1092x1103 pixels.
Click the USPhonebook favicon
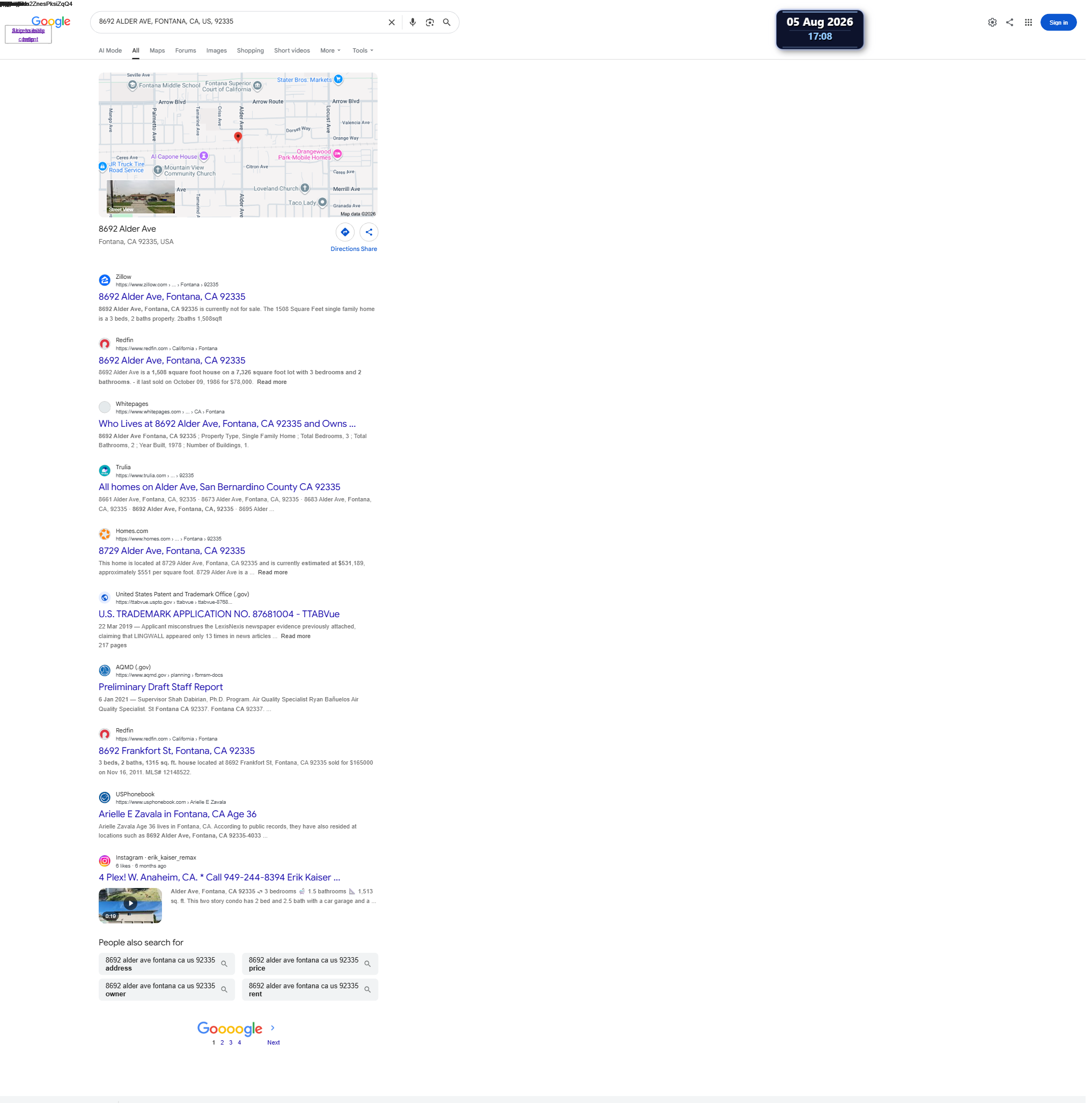(105, 797)
